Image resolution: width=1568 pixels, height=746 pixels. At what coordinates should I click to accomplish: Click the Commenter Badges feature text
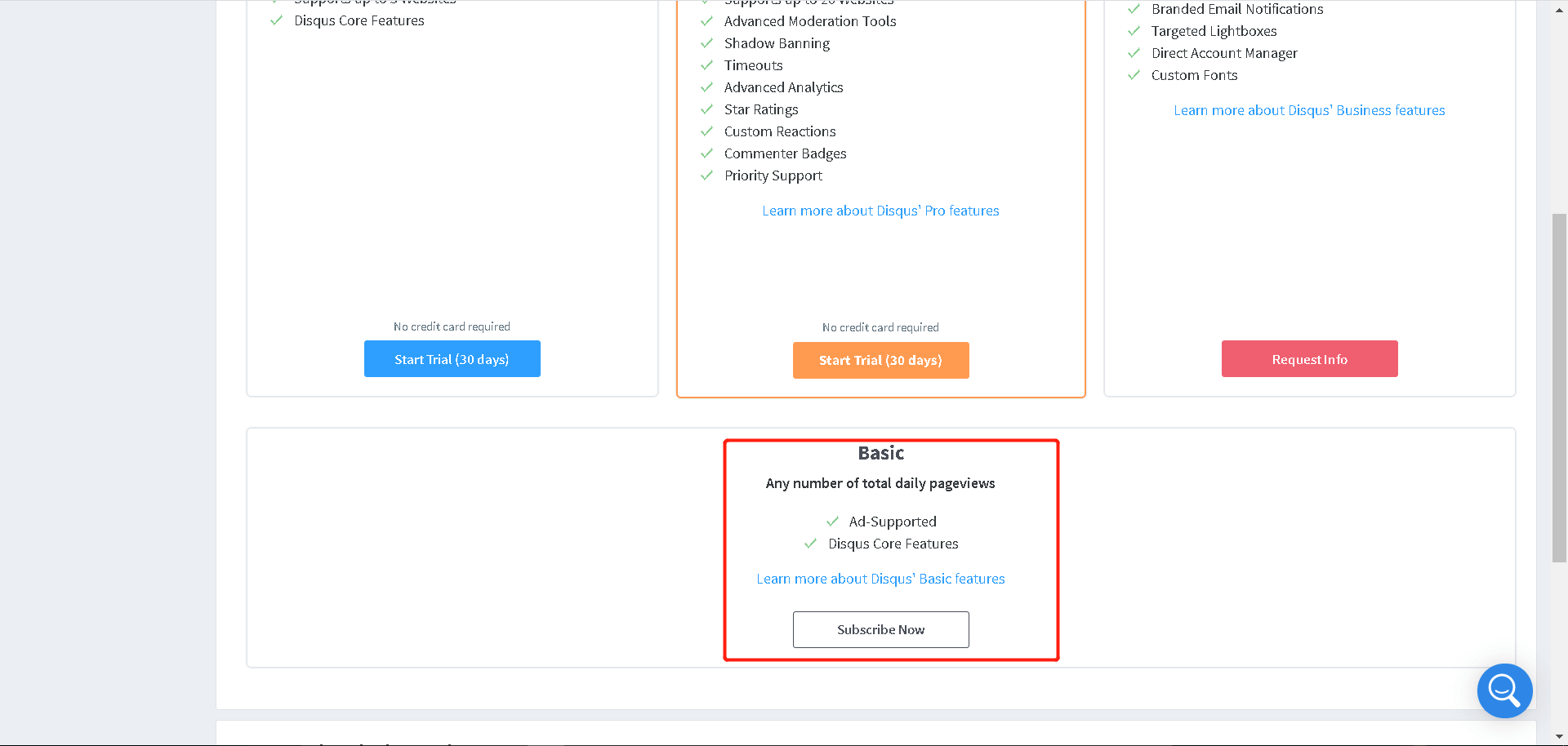tap(785, 153)
